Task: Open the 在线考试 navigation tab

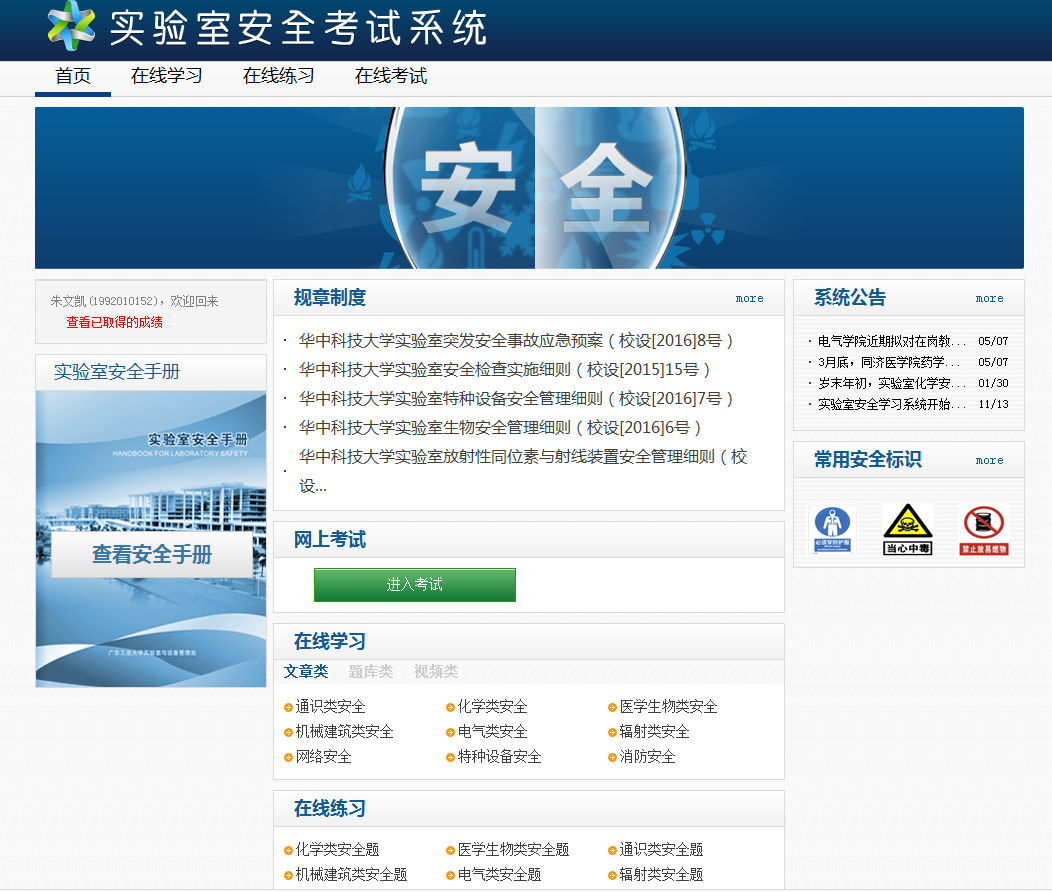Action: point(391,76)
